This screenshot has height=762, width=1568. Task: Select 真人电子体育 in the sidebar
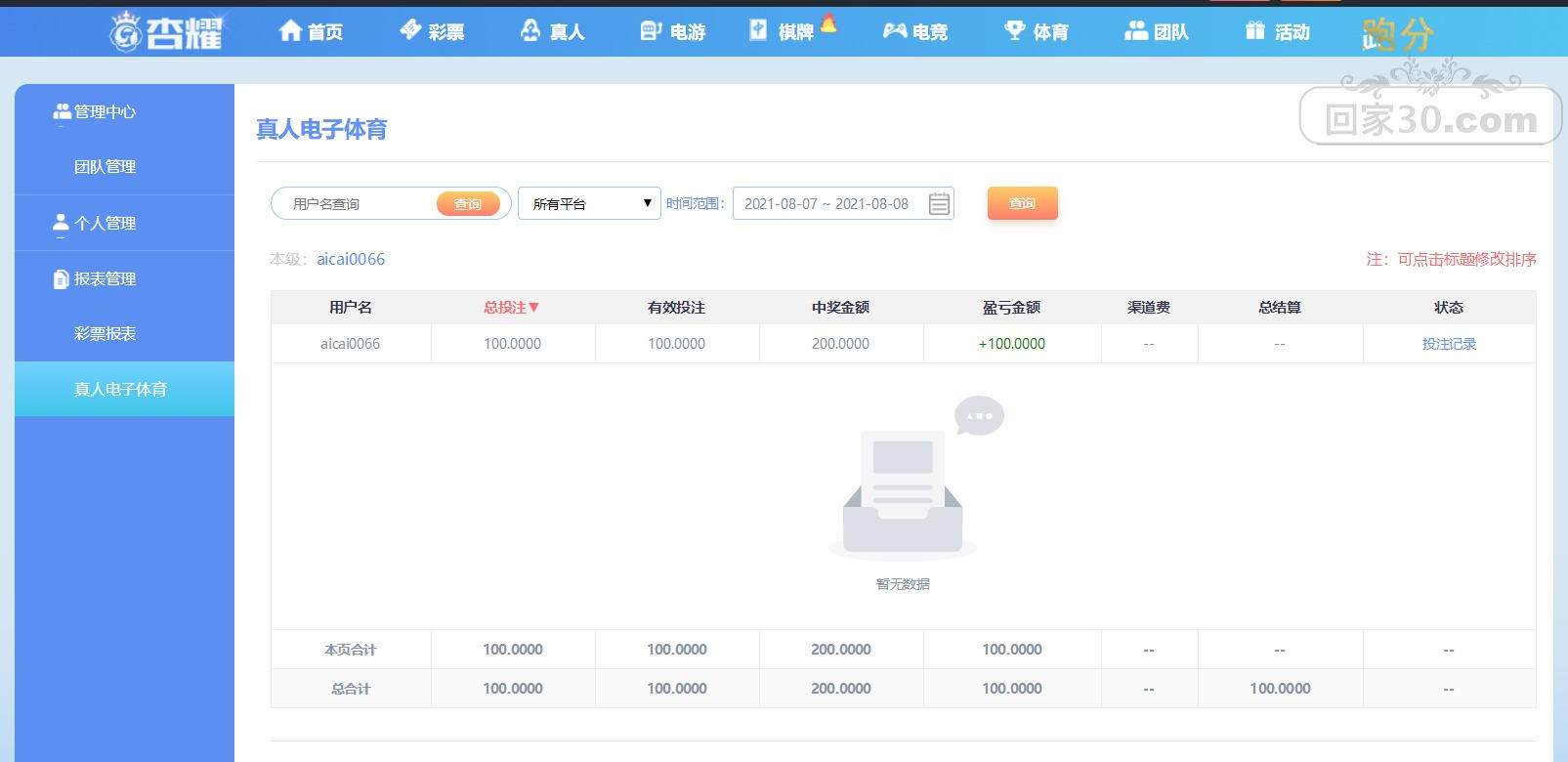coord(124,389)
